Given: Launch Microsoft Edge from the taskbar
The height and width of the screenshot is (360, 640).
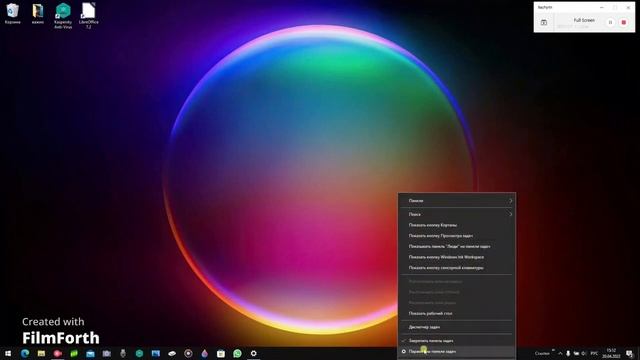Looking at the screenshot, I should coord(25,353).
